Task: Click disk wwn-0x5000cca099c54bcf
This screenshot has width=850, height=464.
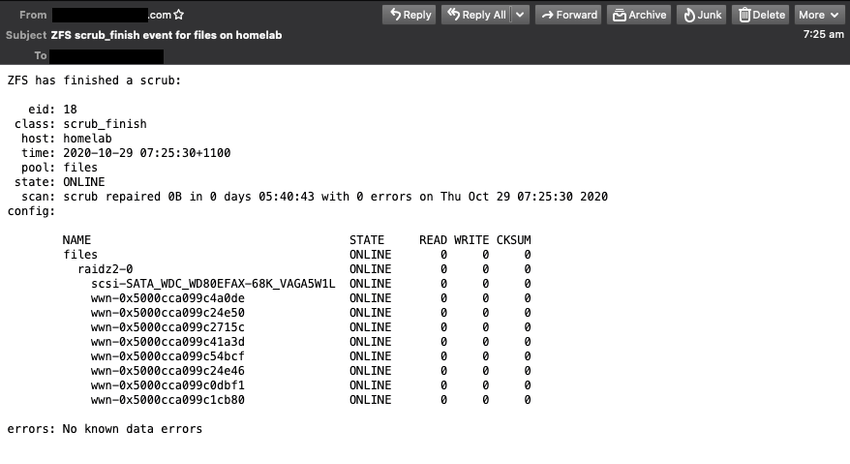Action: [168, 357]
